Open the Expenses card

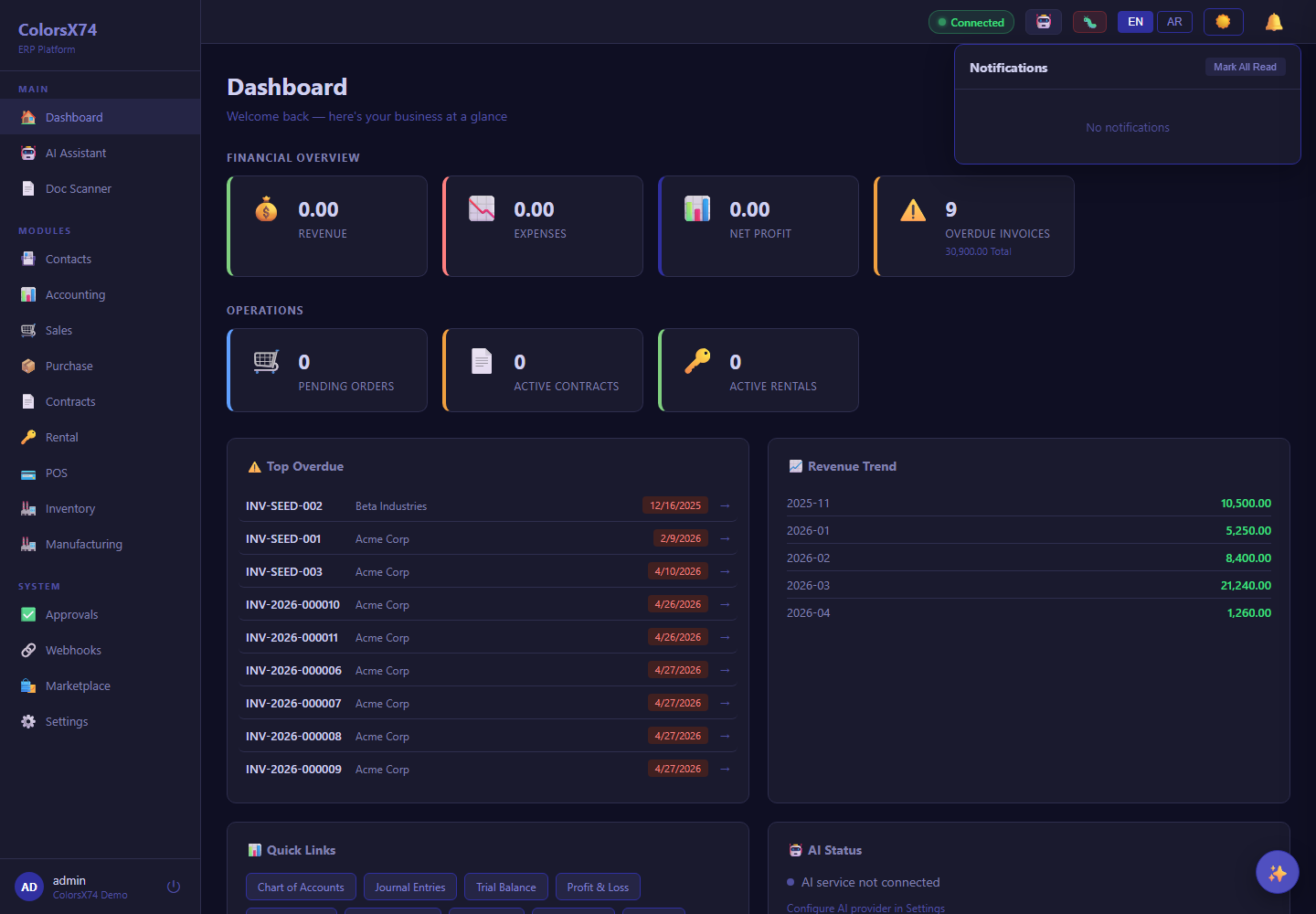point(543,226)
